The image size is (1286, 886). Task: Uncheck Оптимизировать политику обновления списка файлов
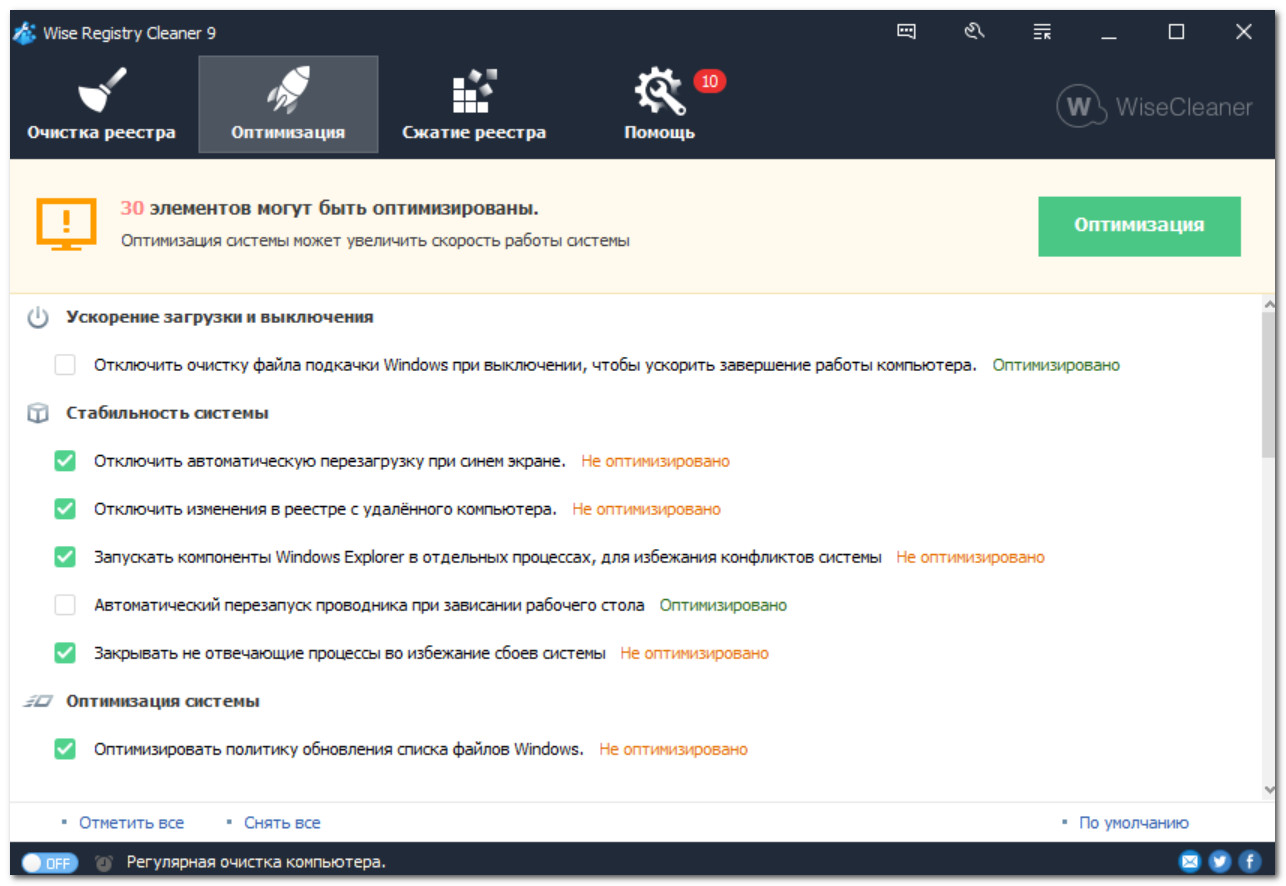65,749
